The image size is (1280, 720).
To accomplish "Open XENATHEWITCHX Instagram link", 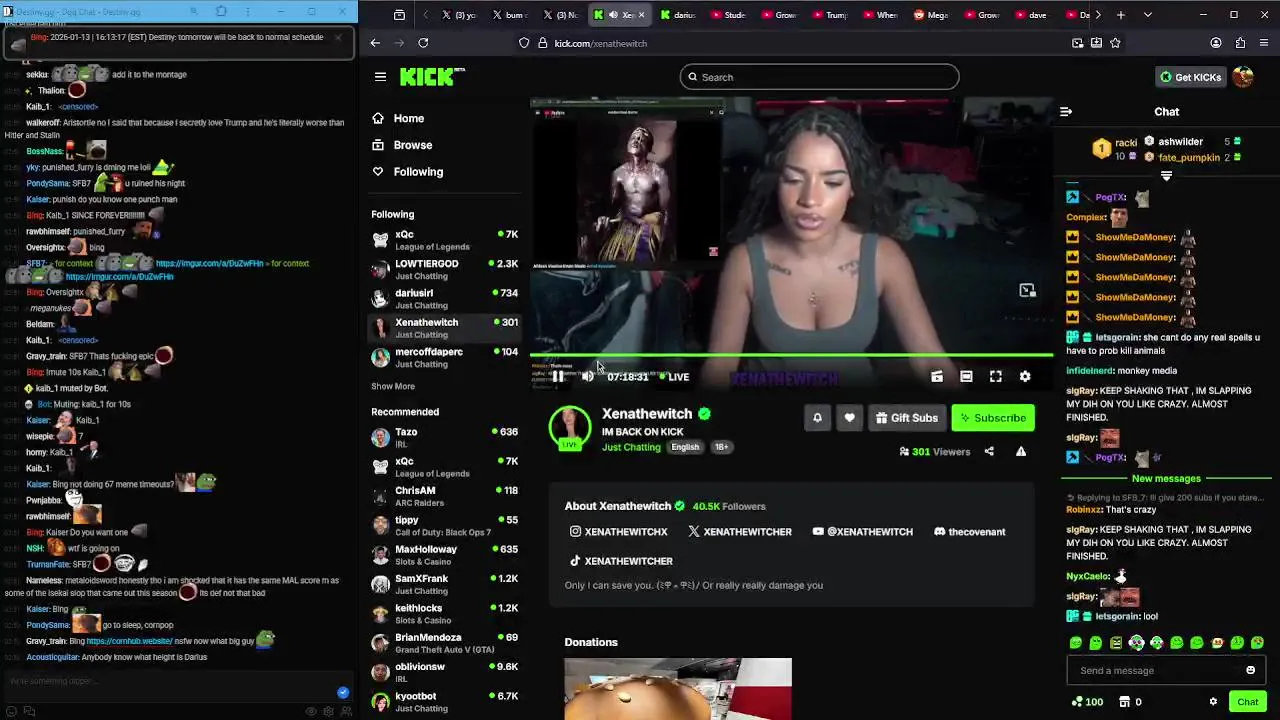I will [x=618, y=532].
